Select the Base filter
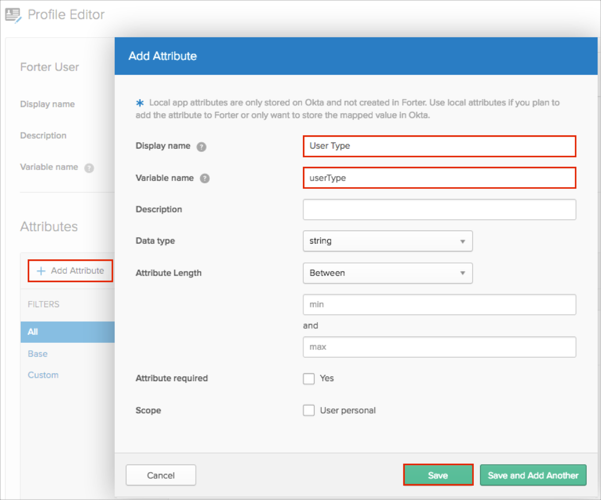Image resolution: width=601 pixels, height=500 pixels. click(38, 354)
